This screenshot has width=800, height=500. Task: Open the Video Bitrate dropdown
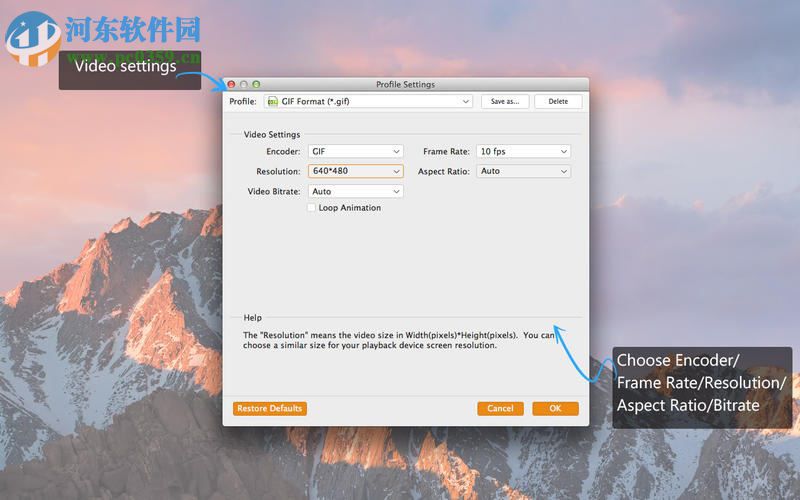356,191
